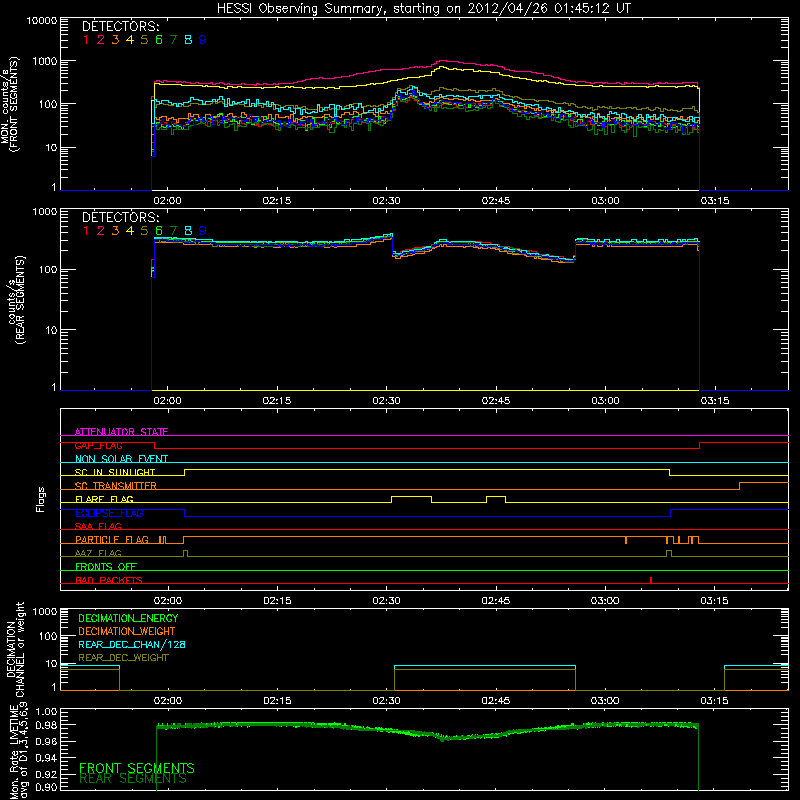Viewport: 800px width, 800px height.
Task: Click yellow detector 4 in the front segments legend
Action: [130, 40]
